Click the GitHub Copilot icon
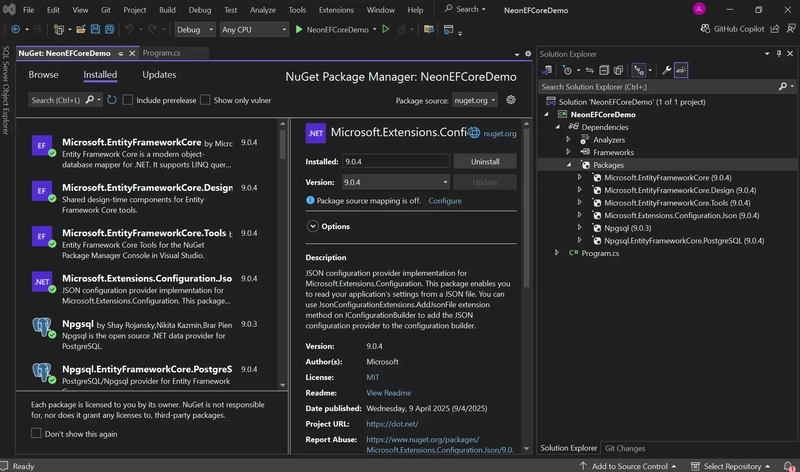This screenshot has height=472, width=800. click(x=705, y=29)
